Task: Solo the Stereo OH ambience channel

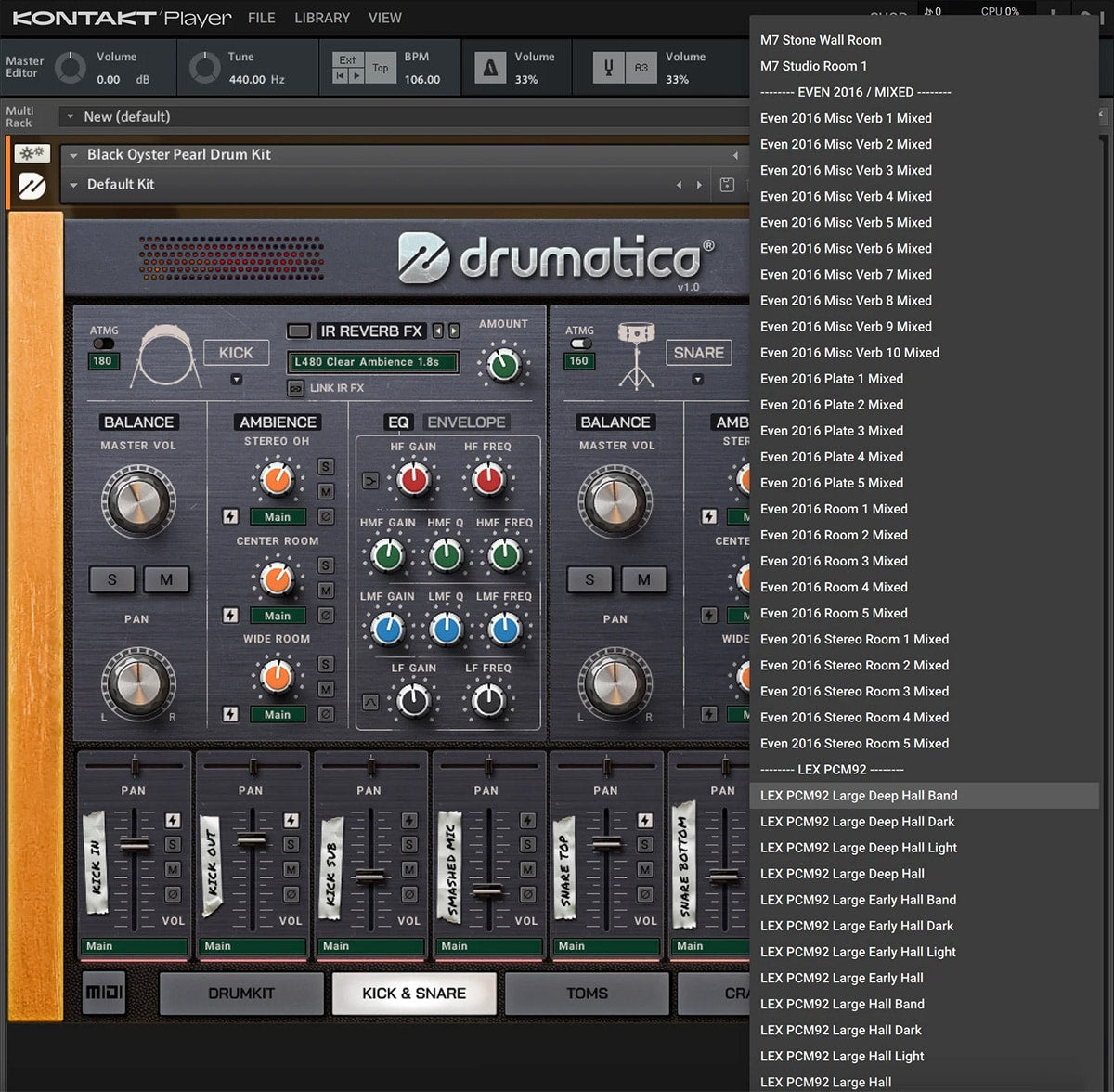Action: (326, 466)
